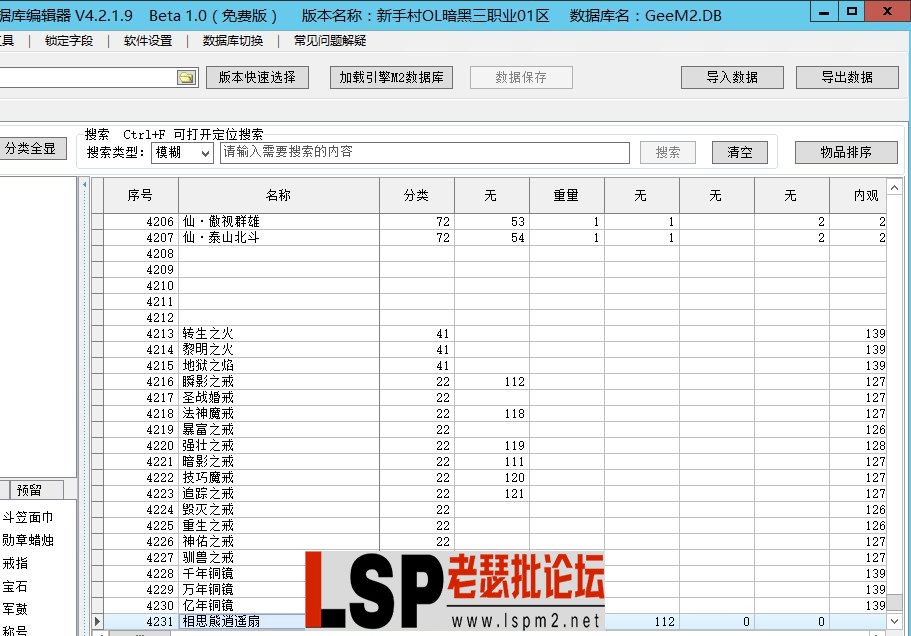Open the 常见问题解疑 menu
911x636 pixels.
(330, 40)
